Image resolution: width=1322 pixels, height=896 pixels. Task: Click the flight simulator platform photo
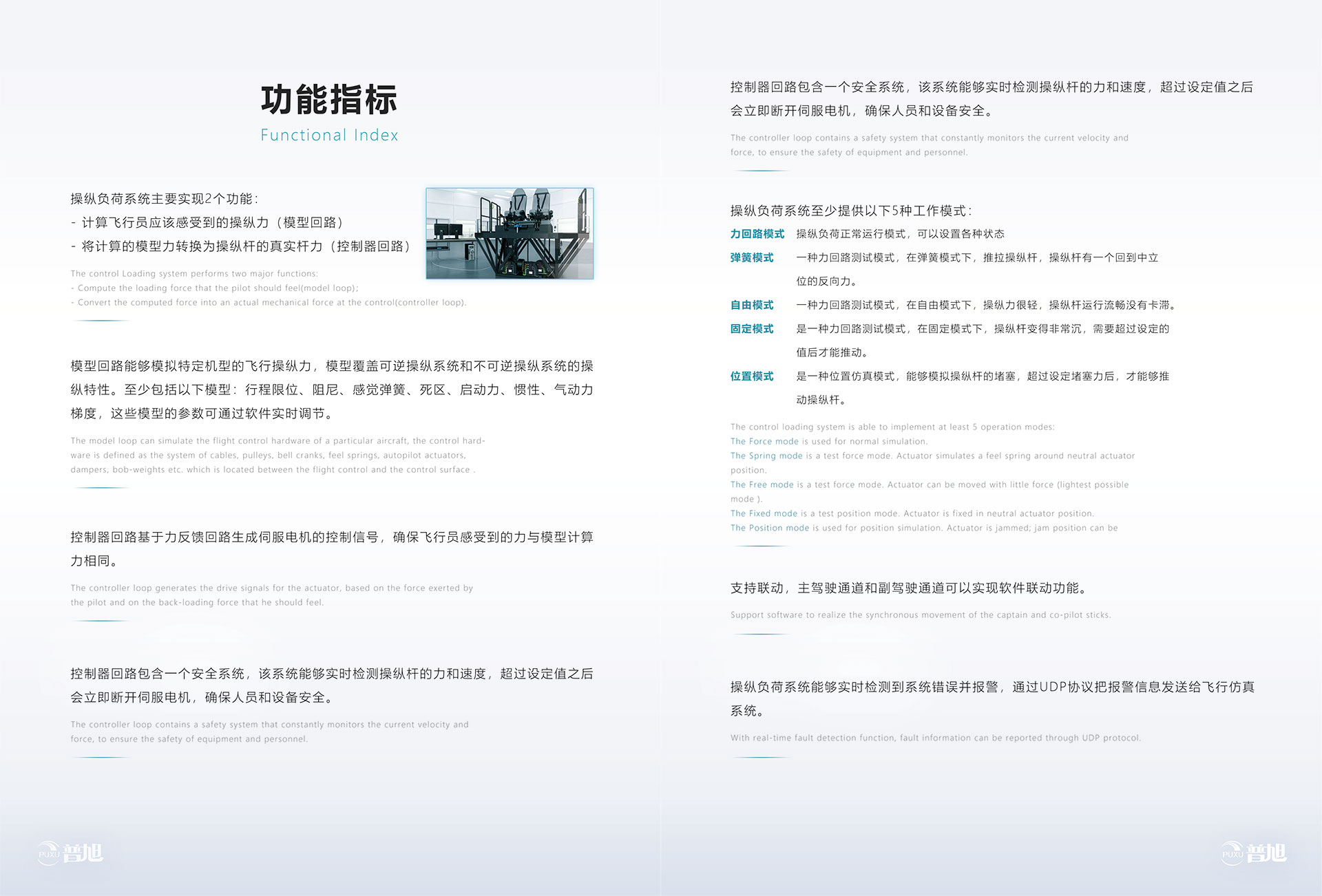510,233
